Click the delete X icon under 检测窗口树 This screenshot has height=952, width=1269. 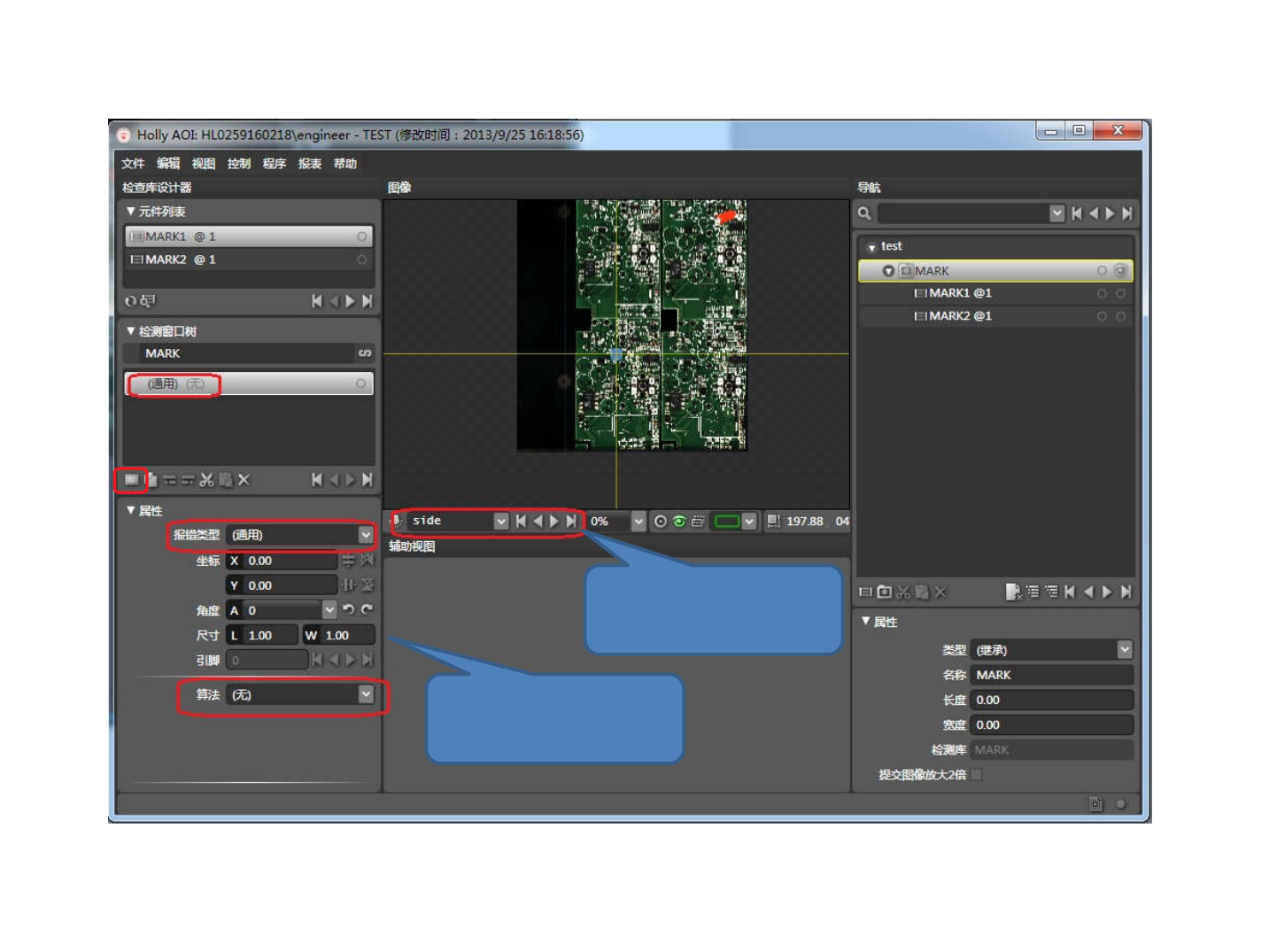point(244,480)
